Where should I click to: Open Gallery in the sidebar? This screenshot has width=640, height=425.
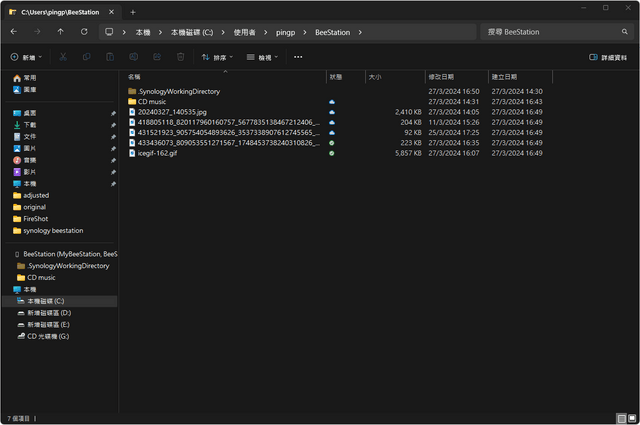[25, 89]
